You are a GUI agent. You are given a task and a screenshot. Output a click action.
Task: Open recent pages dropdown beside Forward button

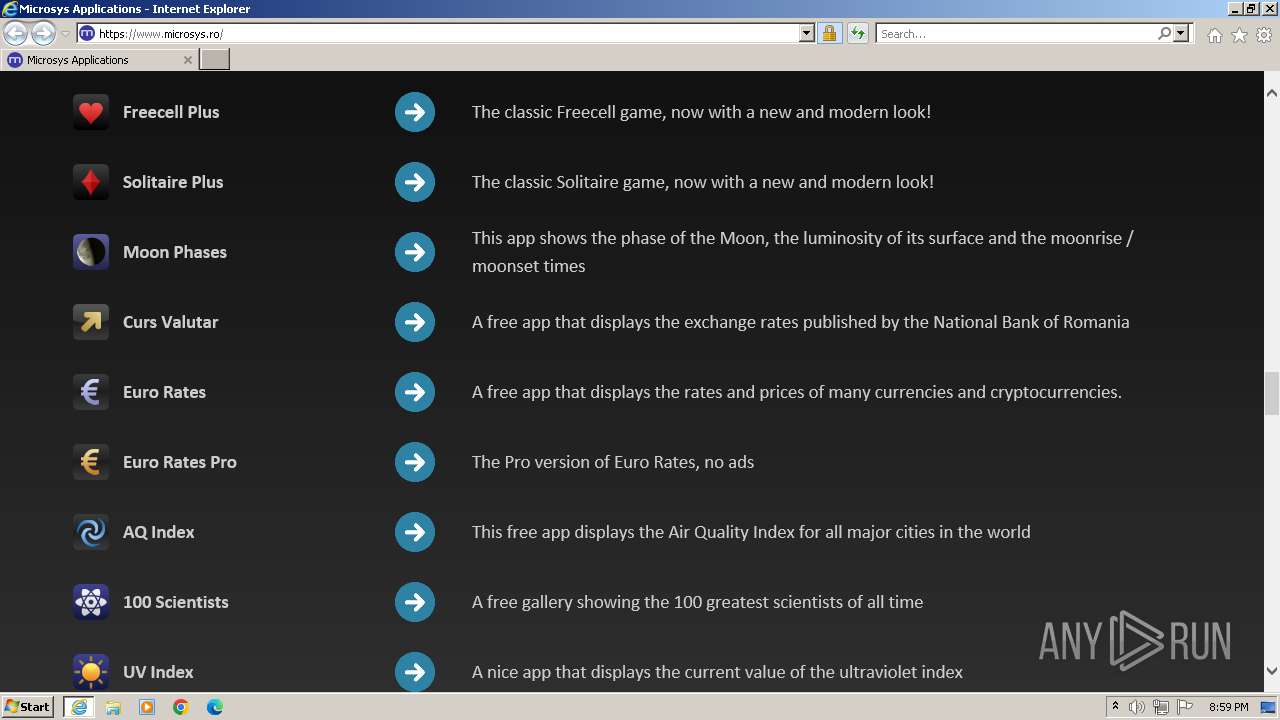65,33
